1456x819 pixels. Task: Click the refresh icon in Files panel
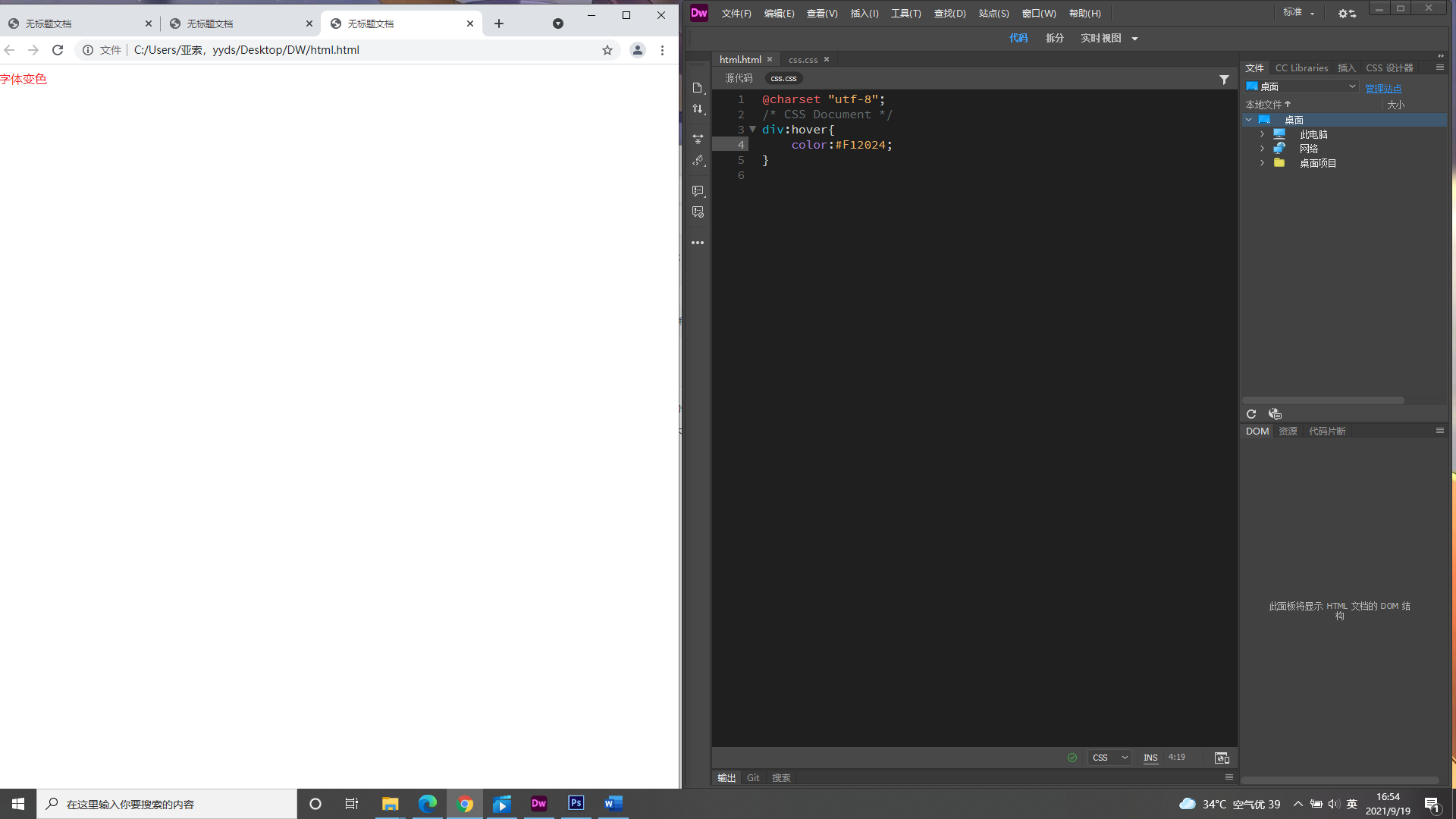(1251, 414)
